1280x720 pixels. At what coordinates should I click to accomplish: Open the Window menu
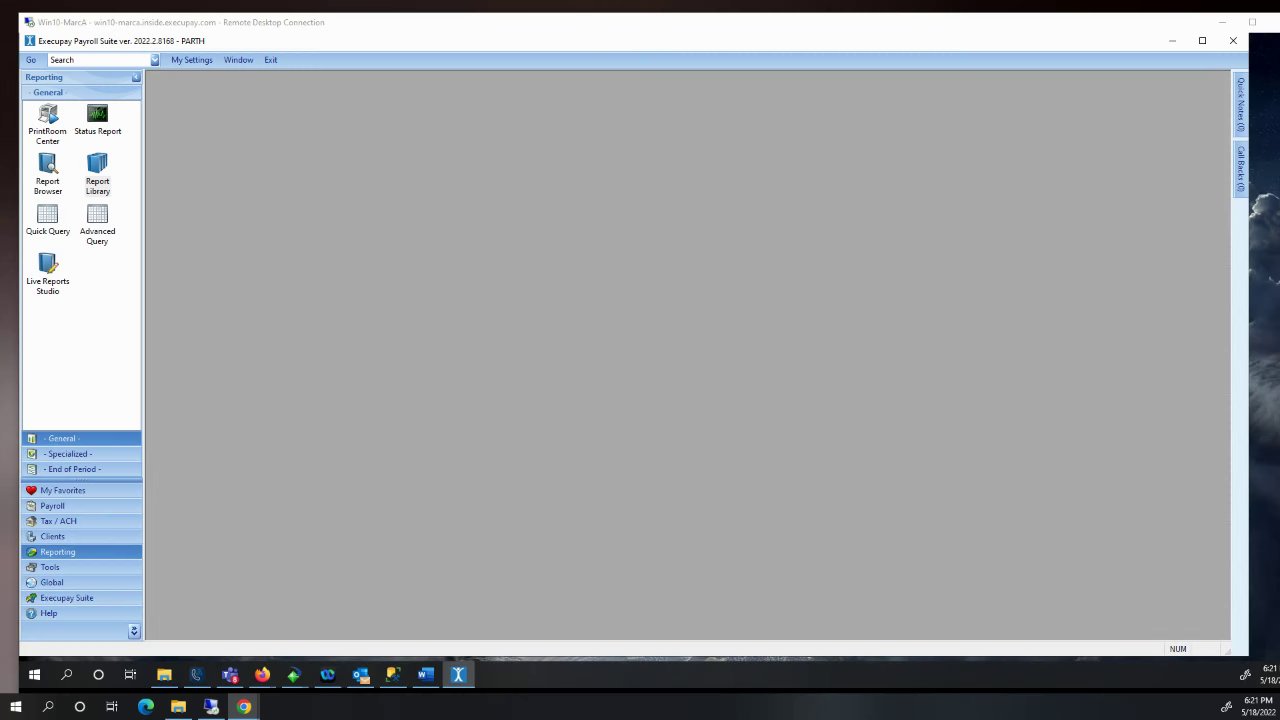tap(238, 60)
